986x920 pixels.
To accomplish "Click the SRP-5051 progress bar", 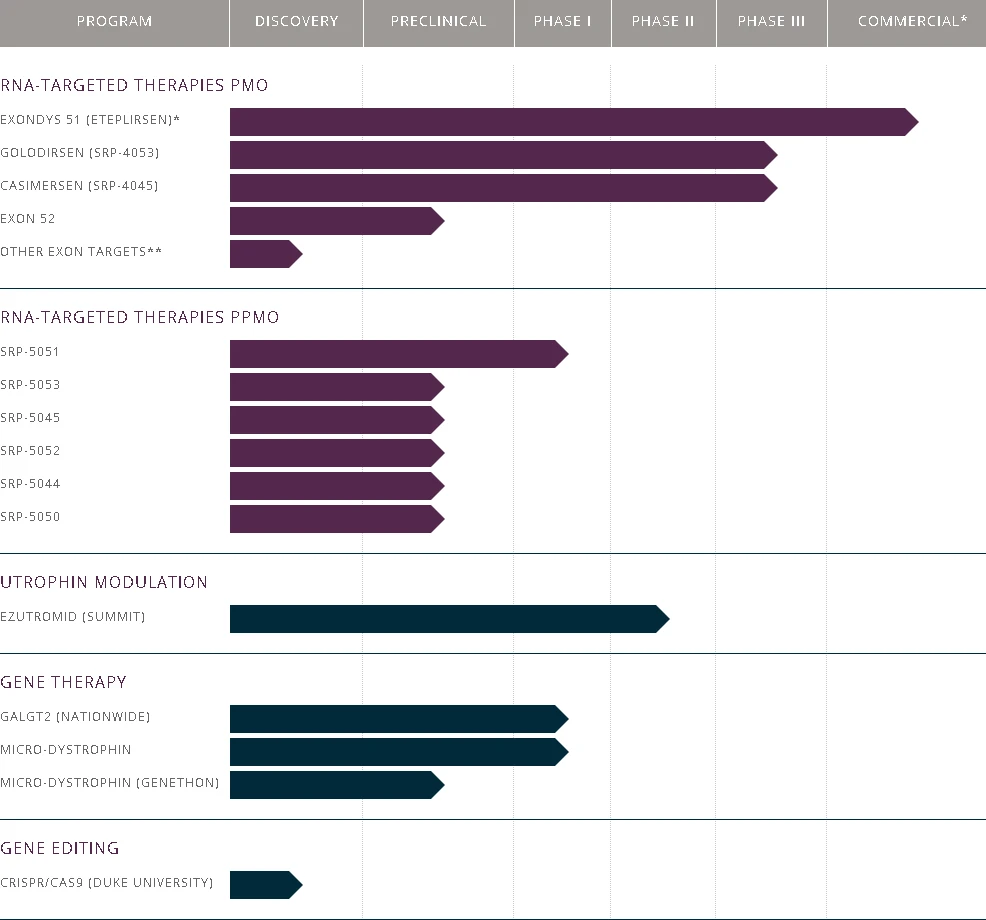I will (x=399, y=354).
